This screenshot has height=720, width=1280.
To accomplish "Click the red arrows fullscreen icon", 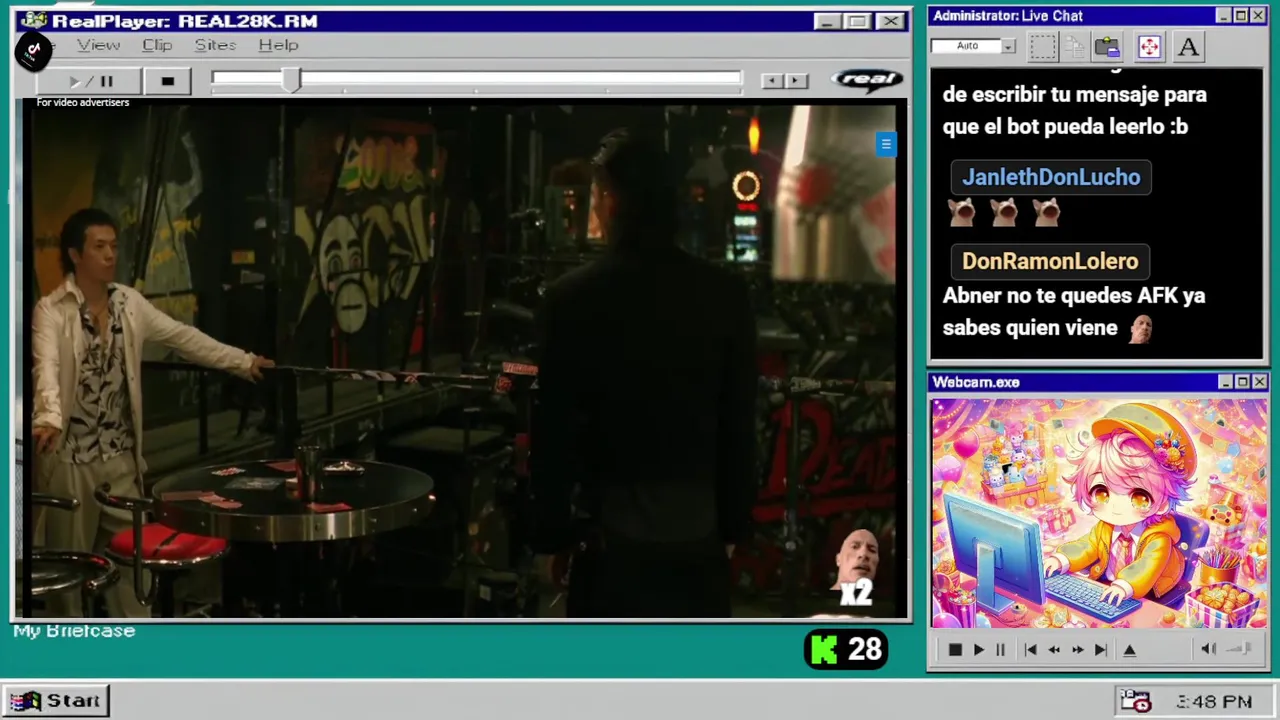I will (x=1149, y=47).
